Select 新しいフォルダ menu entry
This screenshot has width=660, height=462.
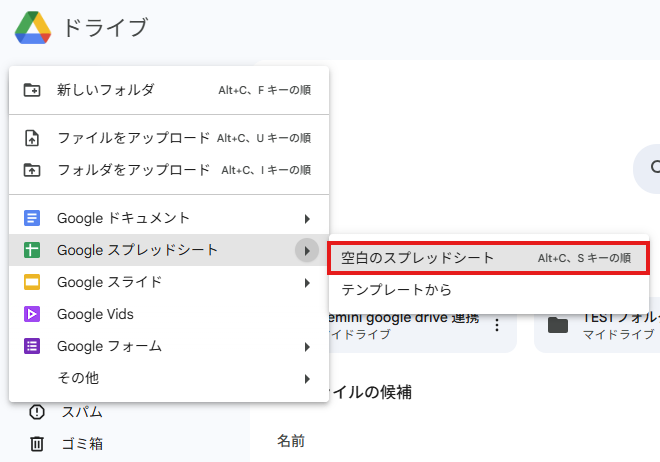coord(169,90)
